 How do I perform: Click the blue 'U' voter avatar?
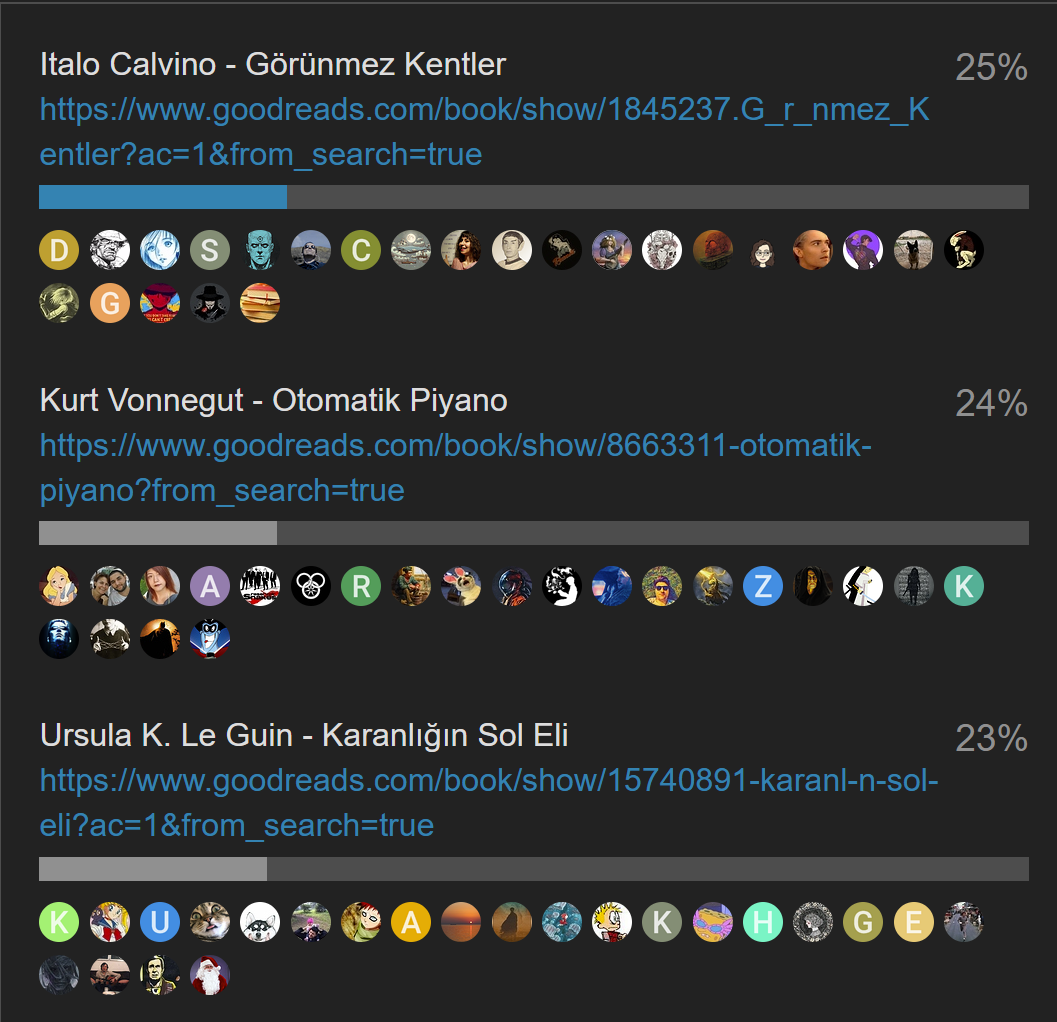coord(160,922)
